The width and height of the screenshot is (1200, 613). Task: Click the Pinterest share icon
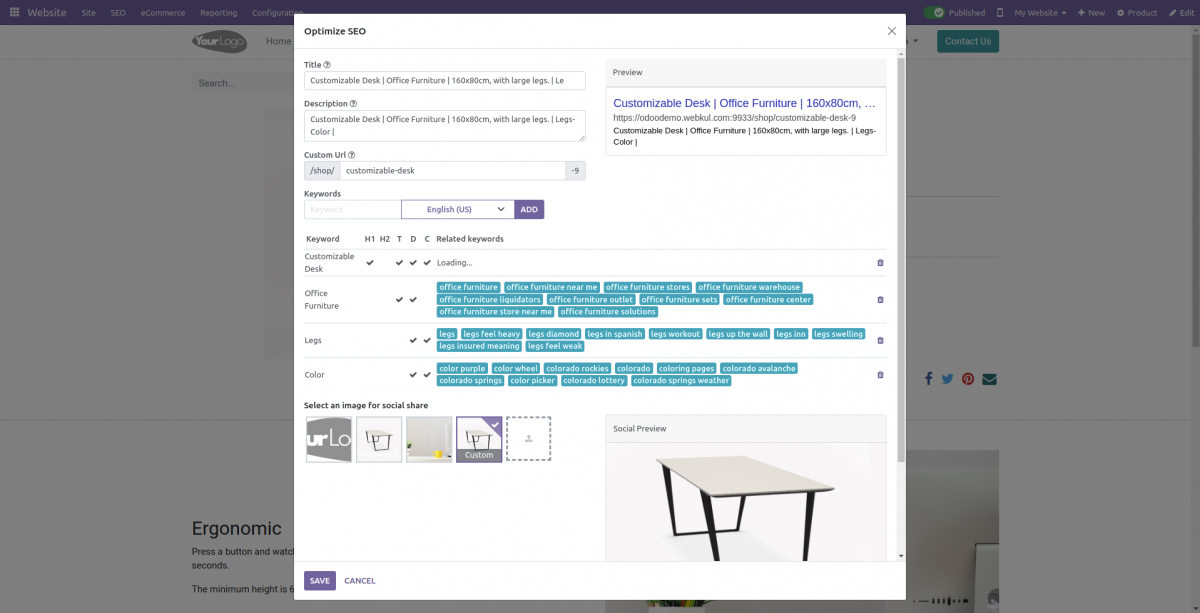point(968,379)
